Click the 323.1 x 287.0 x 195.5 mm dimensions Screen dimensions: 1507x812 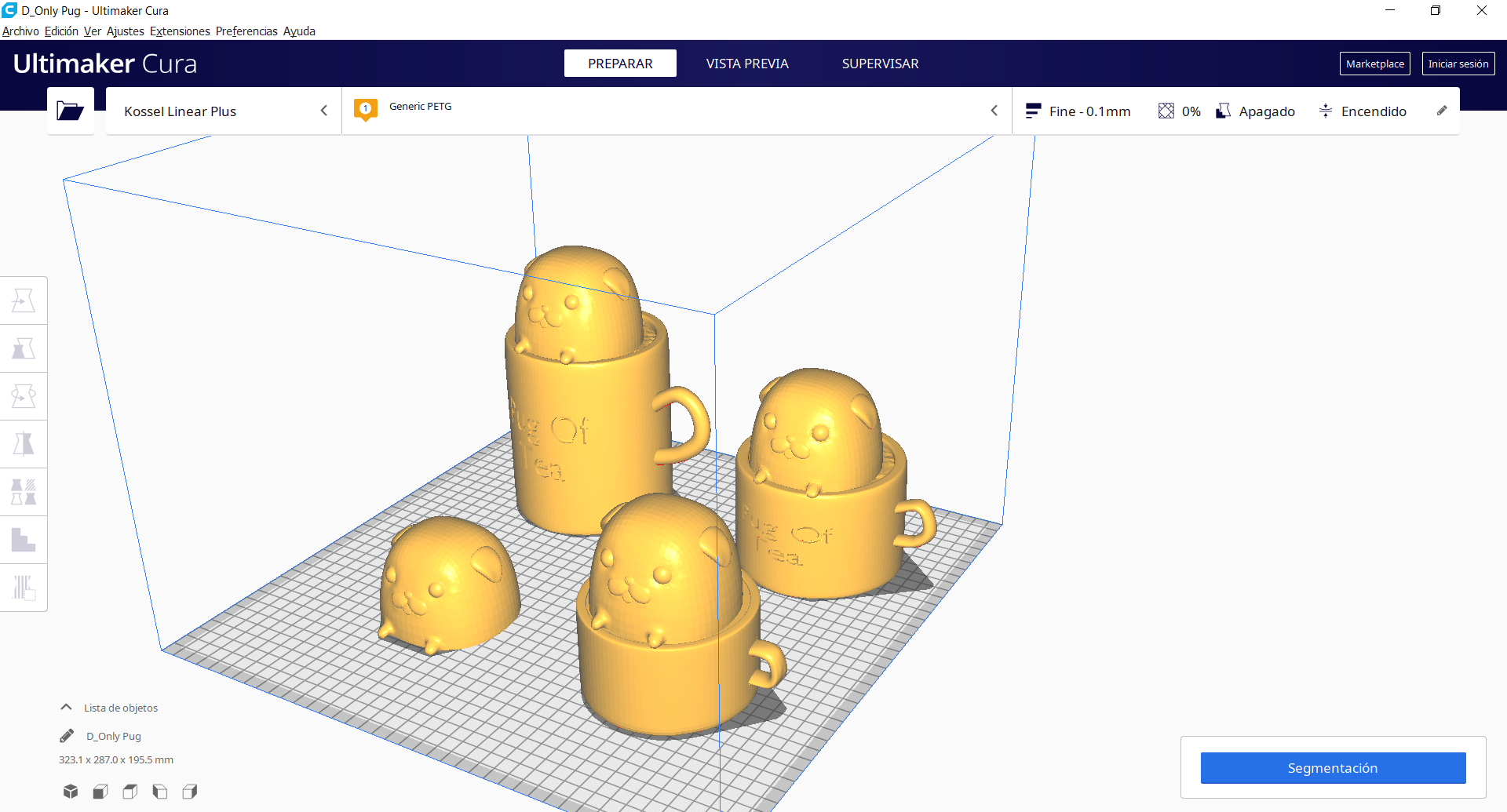click(116, 759)
